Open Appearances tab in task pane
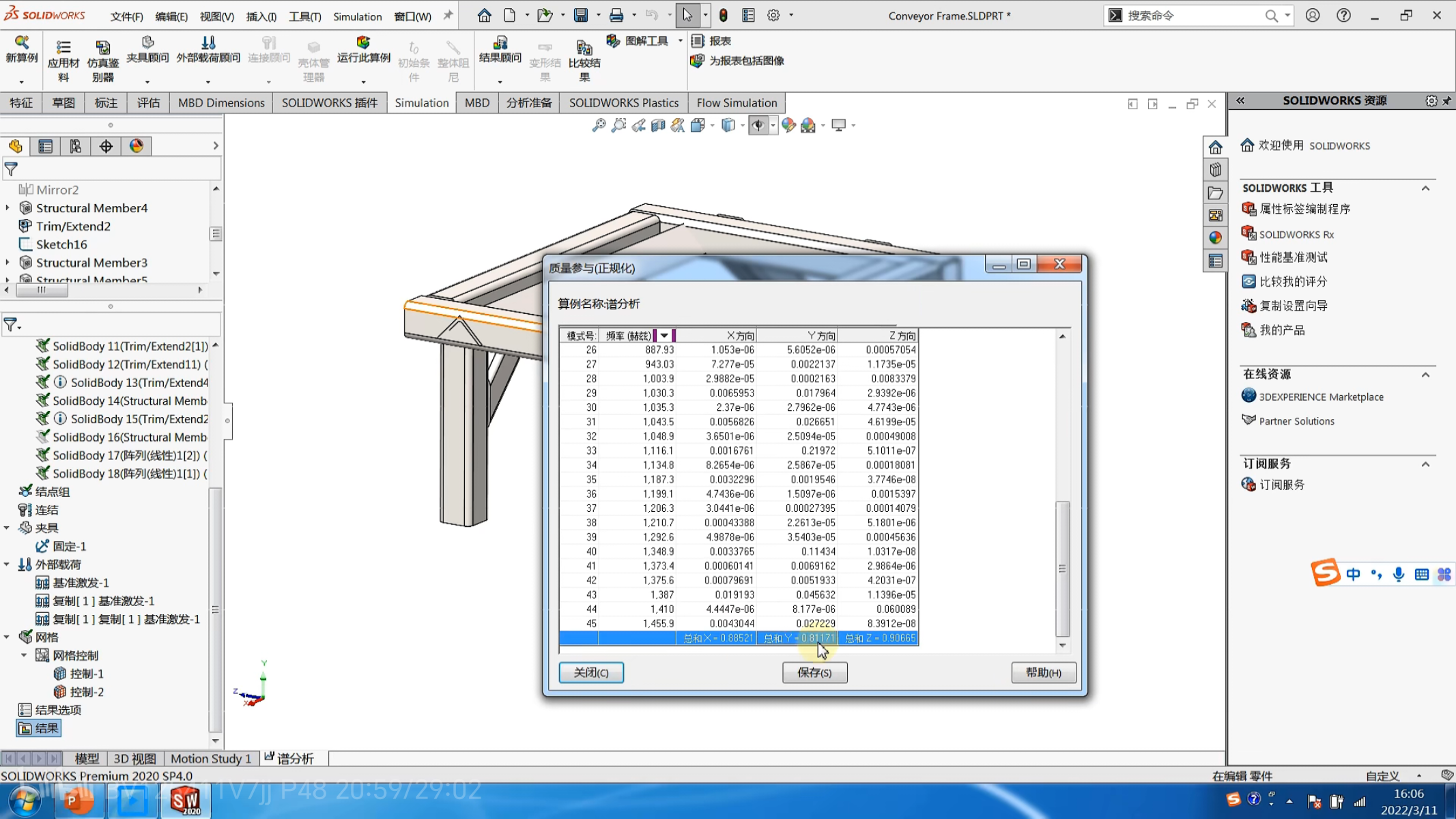1456x819 pixels. point(1215,238)
